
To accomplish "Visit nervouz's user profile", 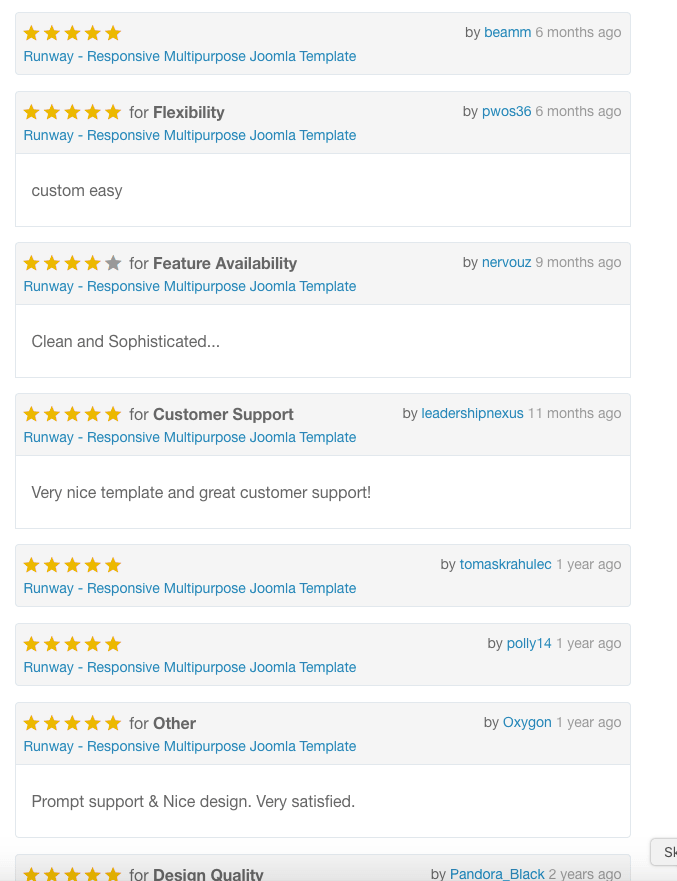I will click(x=506, y=262).
